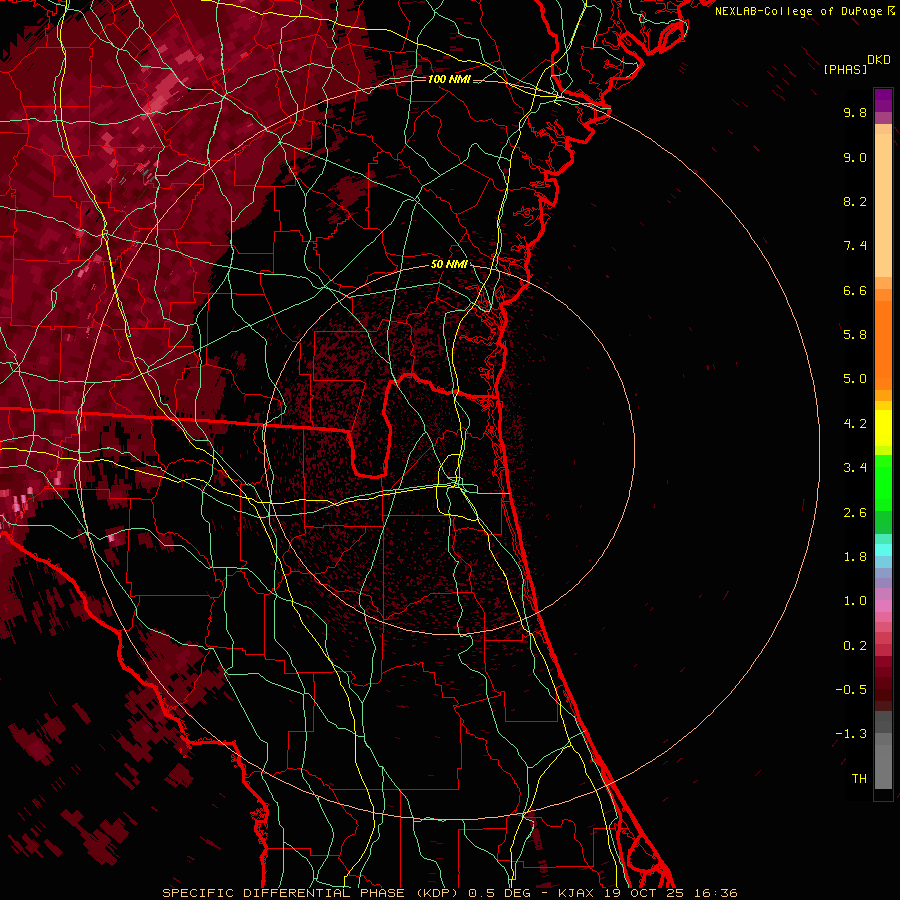The image size is (900, 900).
Task: Click the 16:36 timestamp in caption
Action: click(717, 893)
